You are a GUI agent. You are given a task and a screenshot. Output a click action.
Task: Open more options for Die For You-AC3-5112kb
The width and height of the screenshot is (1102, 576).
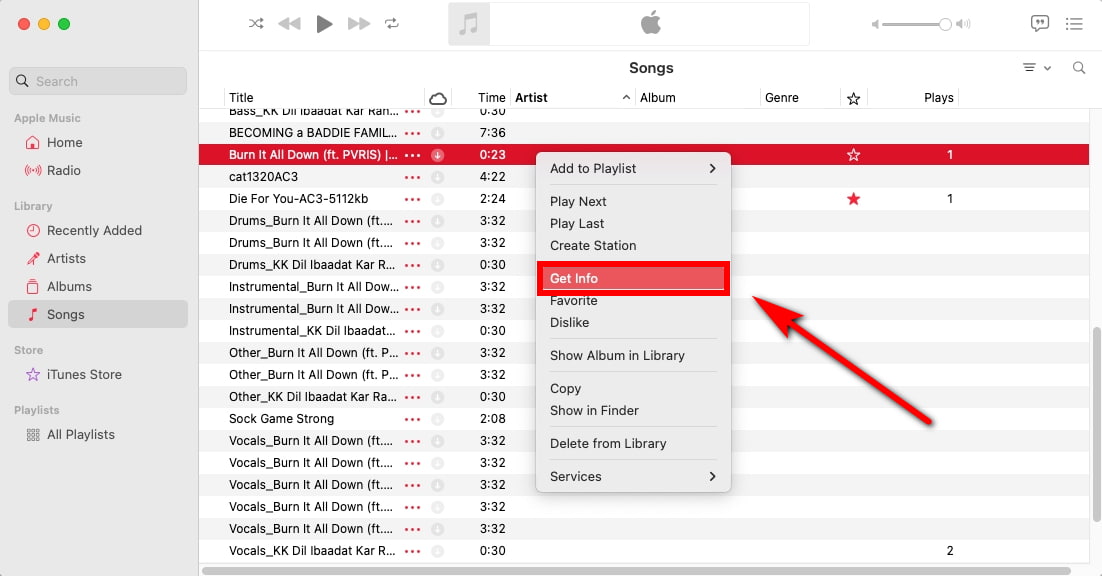412,199
